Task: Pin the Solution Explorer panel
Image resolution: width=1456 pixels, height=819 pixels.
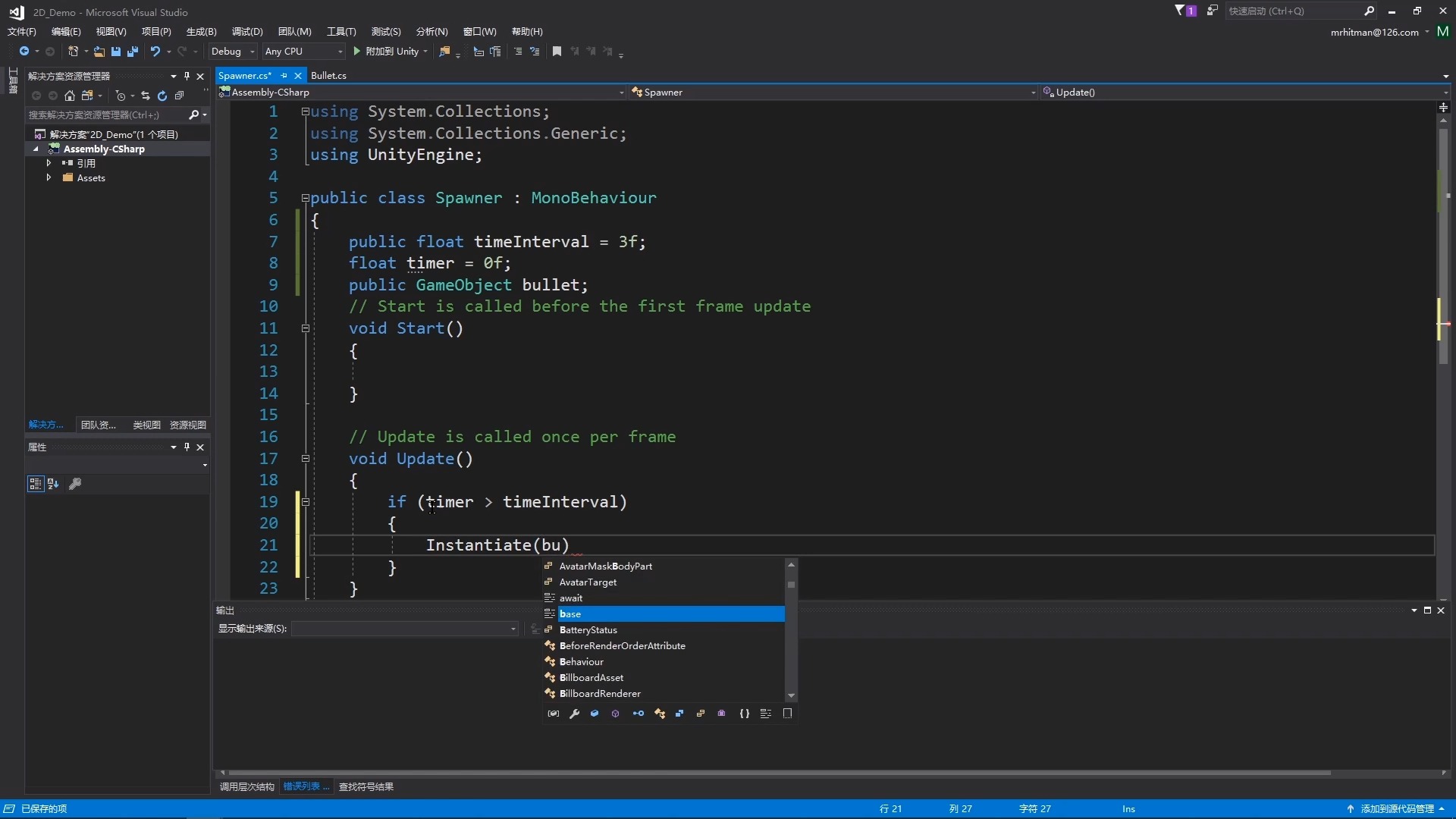Action: (x=187, y=76)
